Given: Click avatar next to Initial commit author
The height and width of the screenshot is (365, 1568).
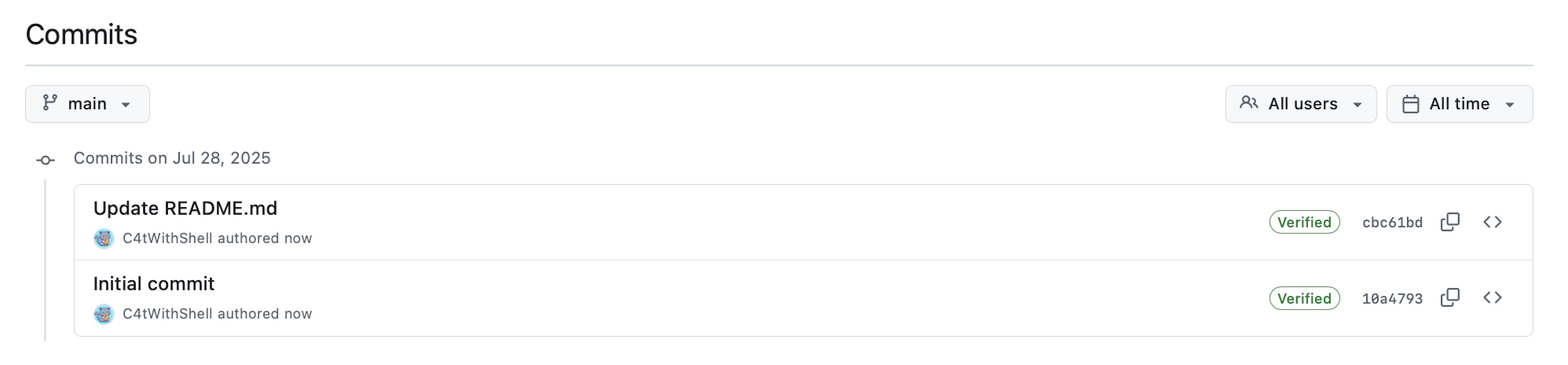Looking at the screenshot, I should point(103,314).
